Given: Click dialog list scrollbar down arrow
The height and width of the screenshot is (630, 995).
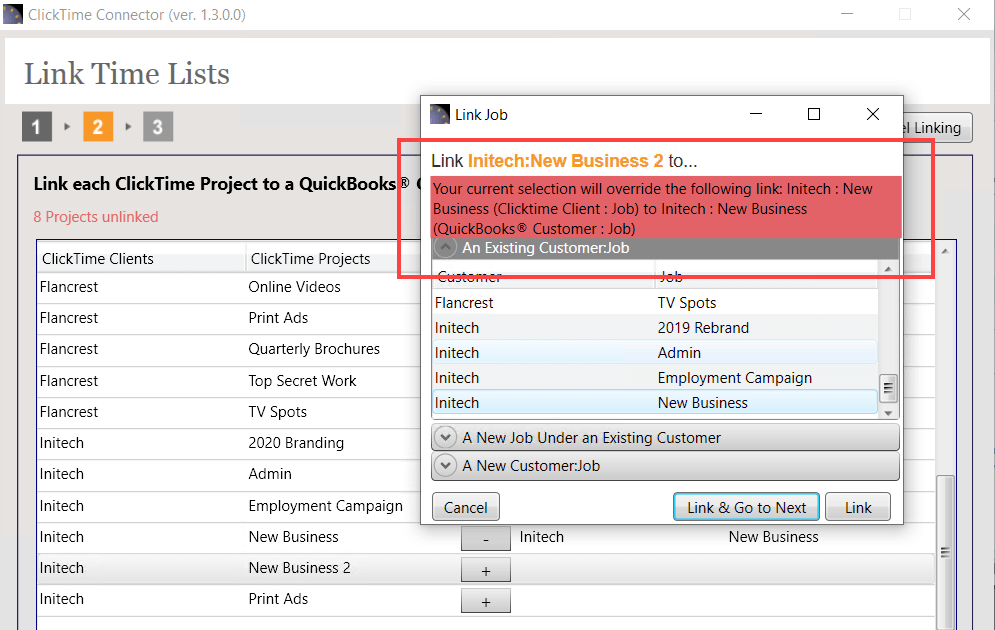Looking at the screenshot, I should coord(888,413).
